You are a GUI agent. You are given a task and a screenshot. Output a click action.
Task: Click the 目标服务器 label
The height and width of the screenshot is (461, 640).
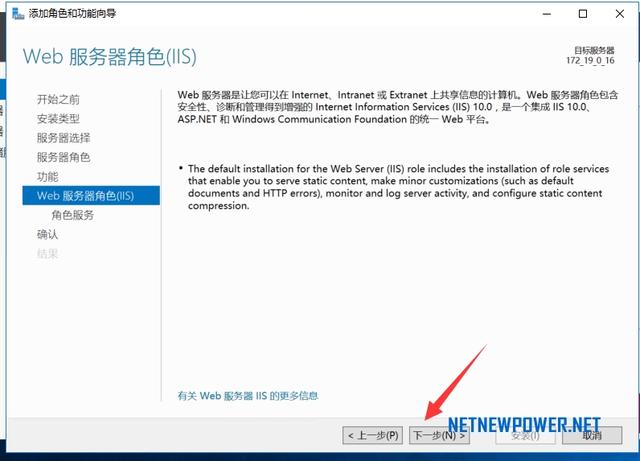tap(594, 50)
